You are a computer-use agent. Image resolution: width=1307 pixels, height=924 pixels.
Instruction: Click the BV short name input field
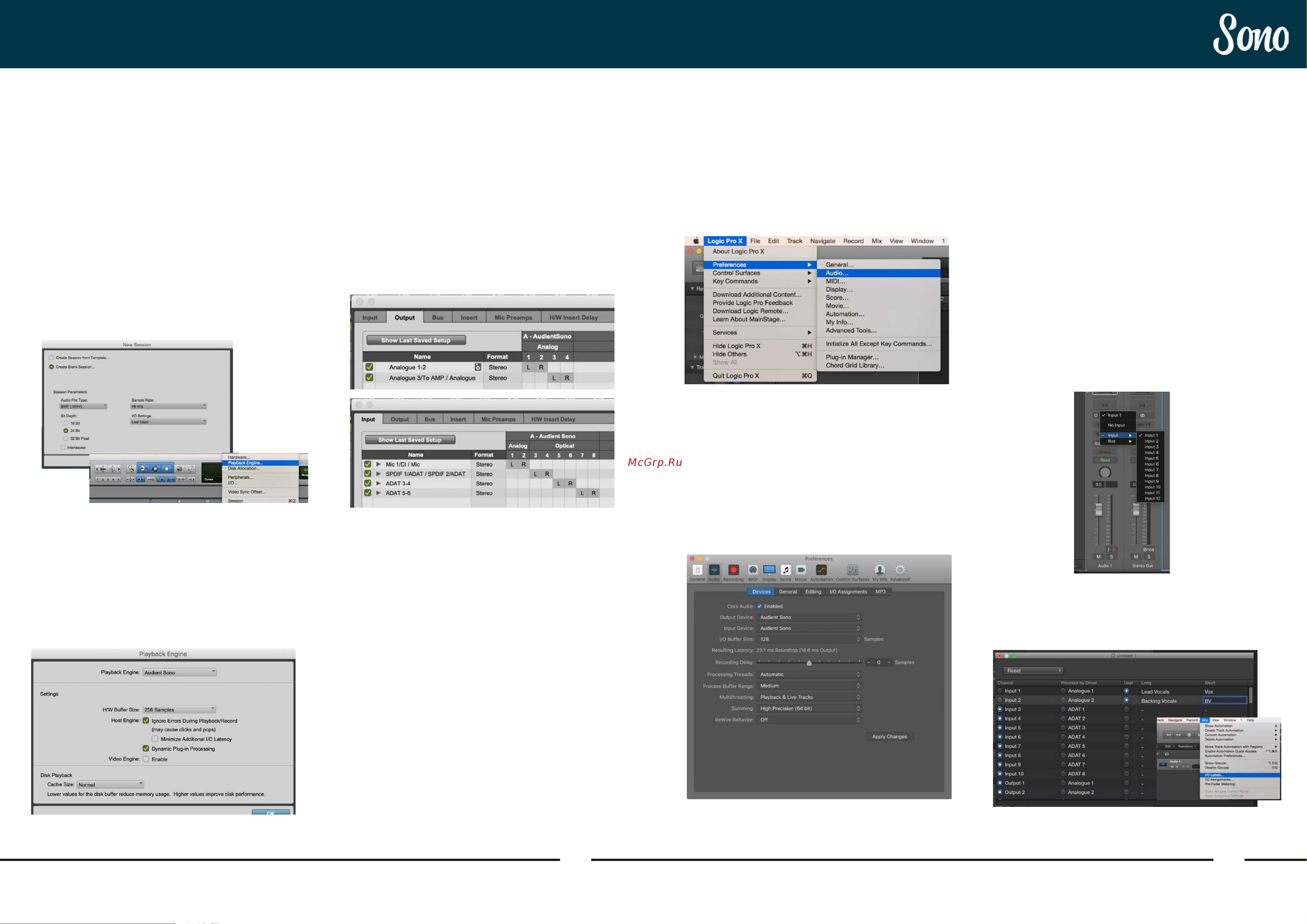coord(1224,701)
